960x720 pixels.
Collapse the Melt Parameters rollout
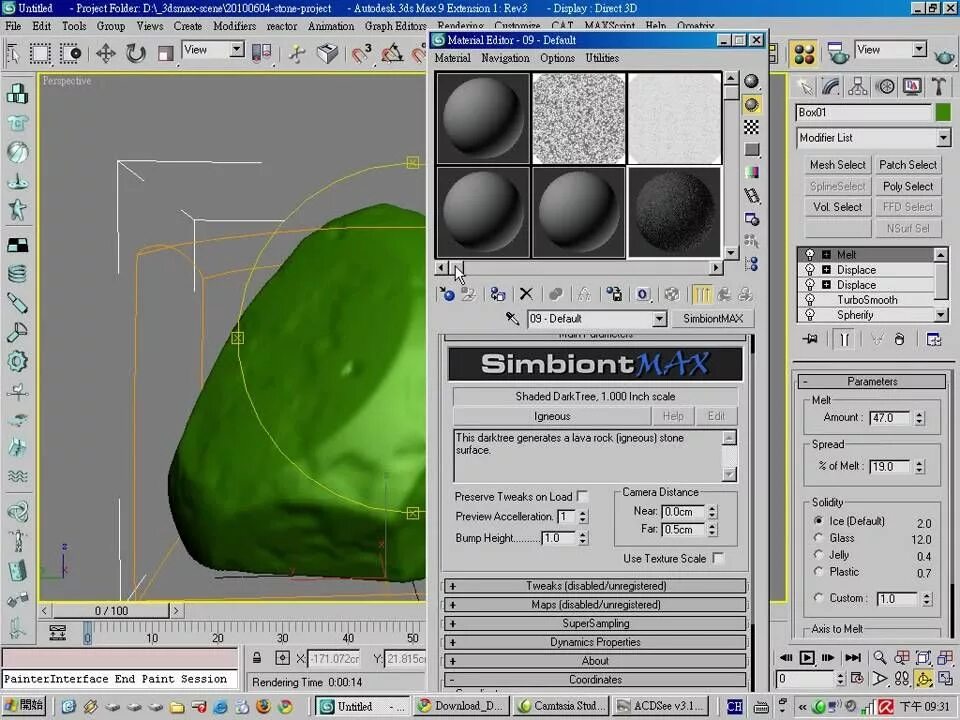pyautogui.click(x=872, y=381)
